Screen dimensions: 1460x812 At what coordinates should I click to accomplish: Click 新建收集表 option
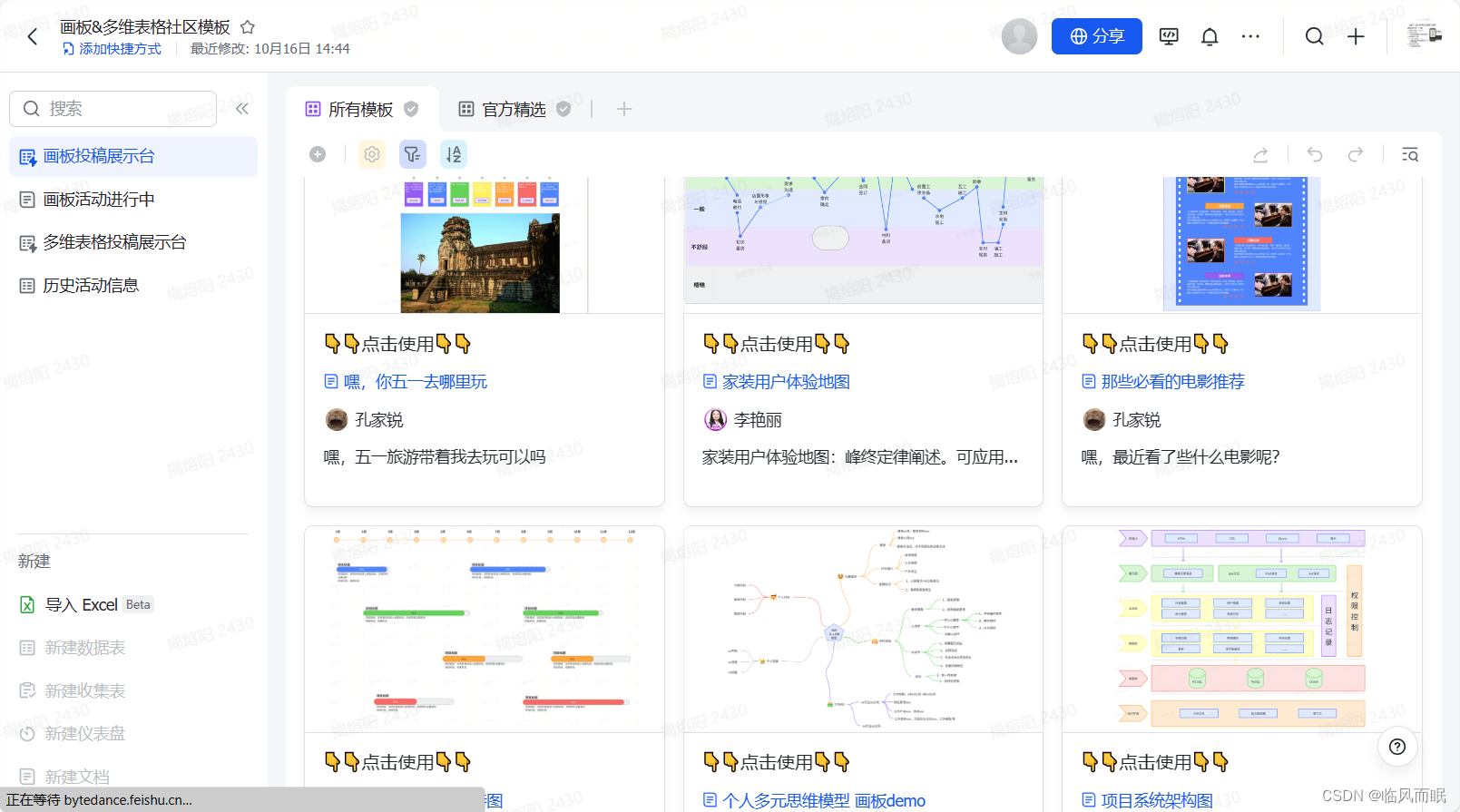[x=73, y=691]
